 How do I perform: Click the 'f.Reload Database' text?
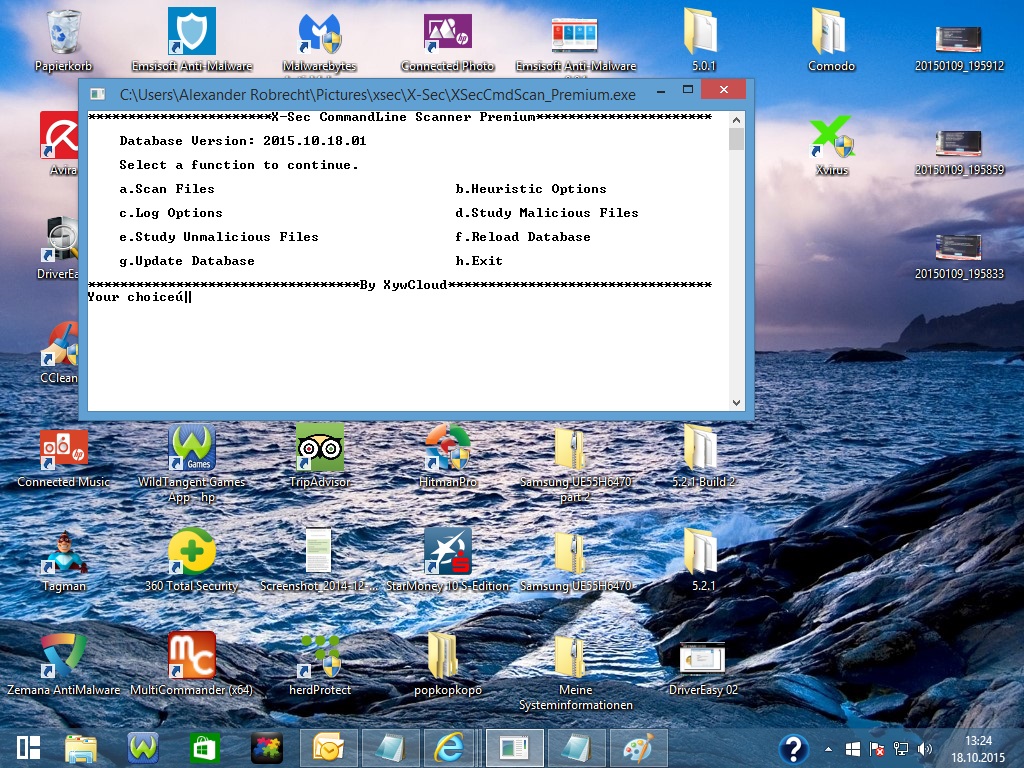click(522, 237)
